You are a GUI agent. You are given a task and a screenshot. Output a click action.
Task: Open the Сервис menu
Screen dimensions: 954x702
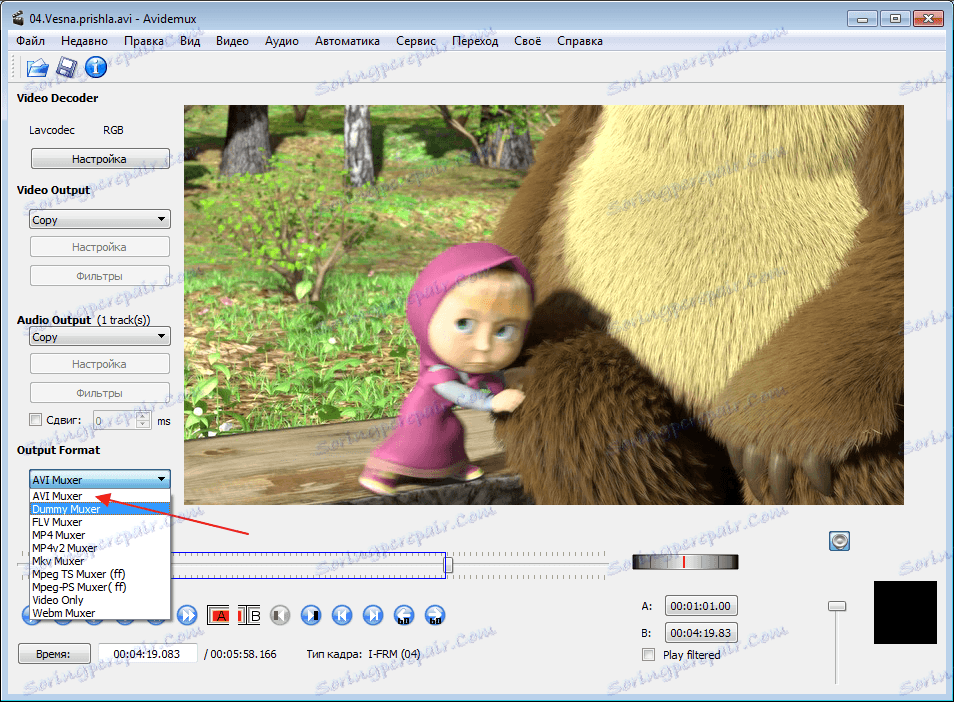416,41
